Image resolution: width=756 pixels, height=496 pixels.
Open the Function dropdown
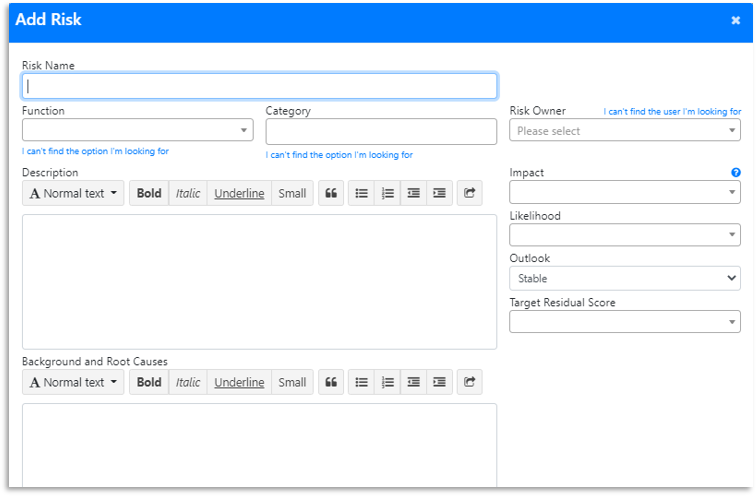click(137, 130)
